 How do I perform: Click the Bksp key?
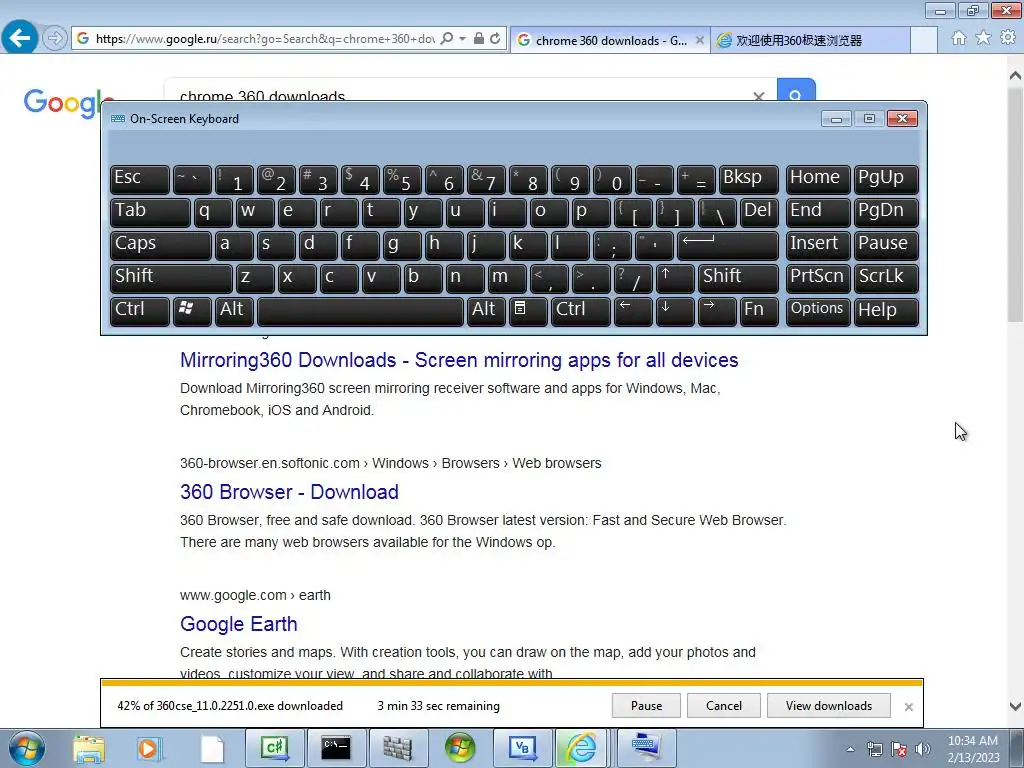pyautogui.click(x=748, y=180)
